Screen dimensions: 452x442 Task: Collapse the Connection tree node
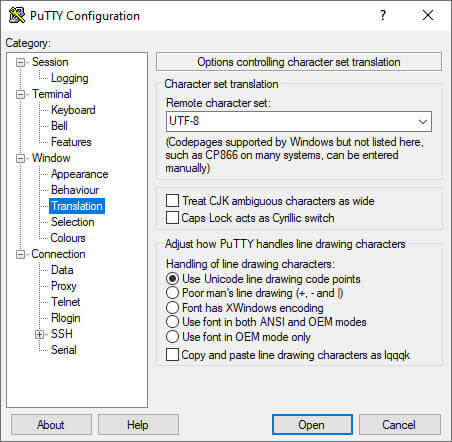21,254
